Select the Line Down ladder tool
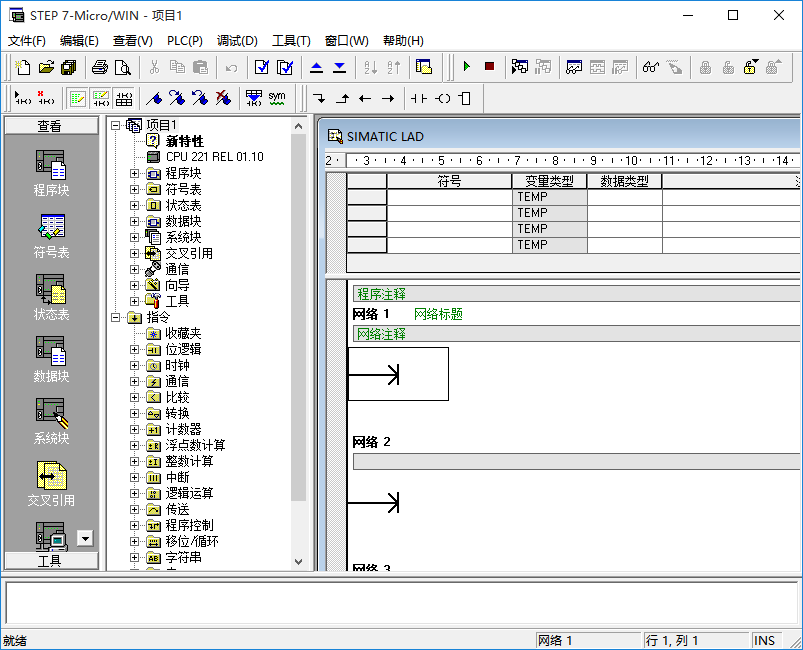This screenshot has height=650, width=803. [319, 98]
